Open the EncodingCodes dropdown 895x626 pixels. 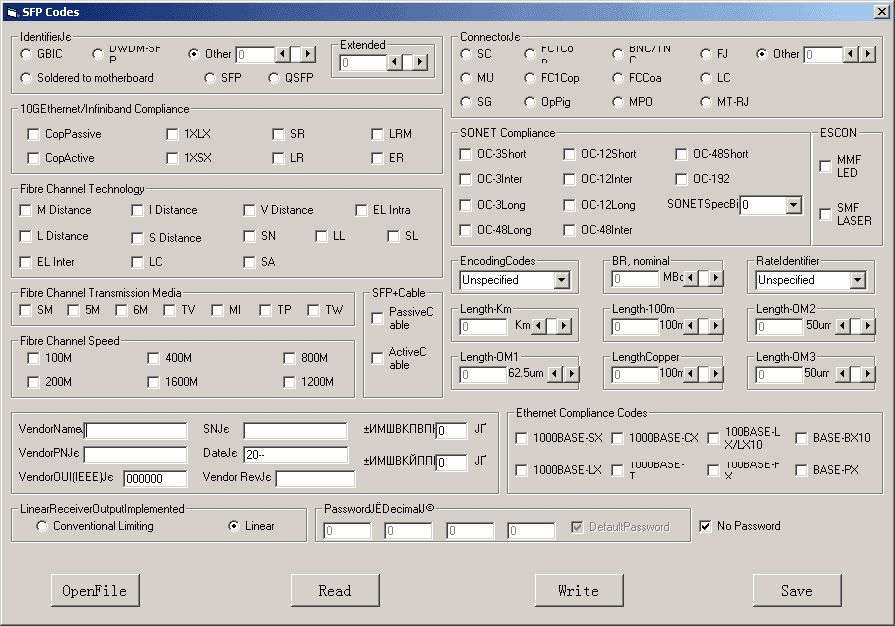point(561,281)
